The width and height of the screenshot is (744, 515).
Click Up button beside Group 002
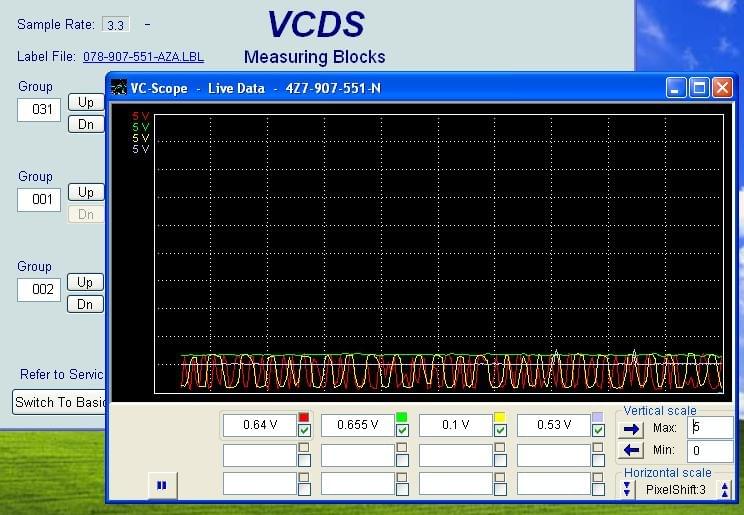coord(86,282)
